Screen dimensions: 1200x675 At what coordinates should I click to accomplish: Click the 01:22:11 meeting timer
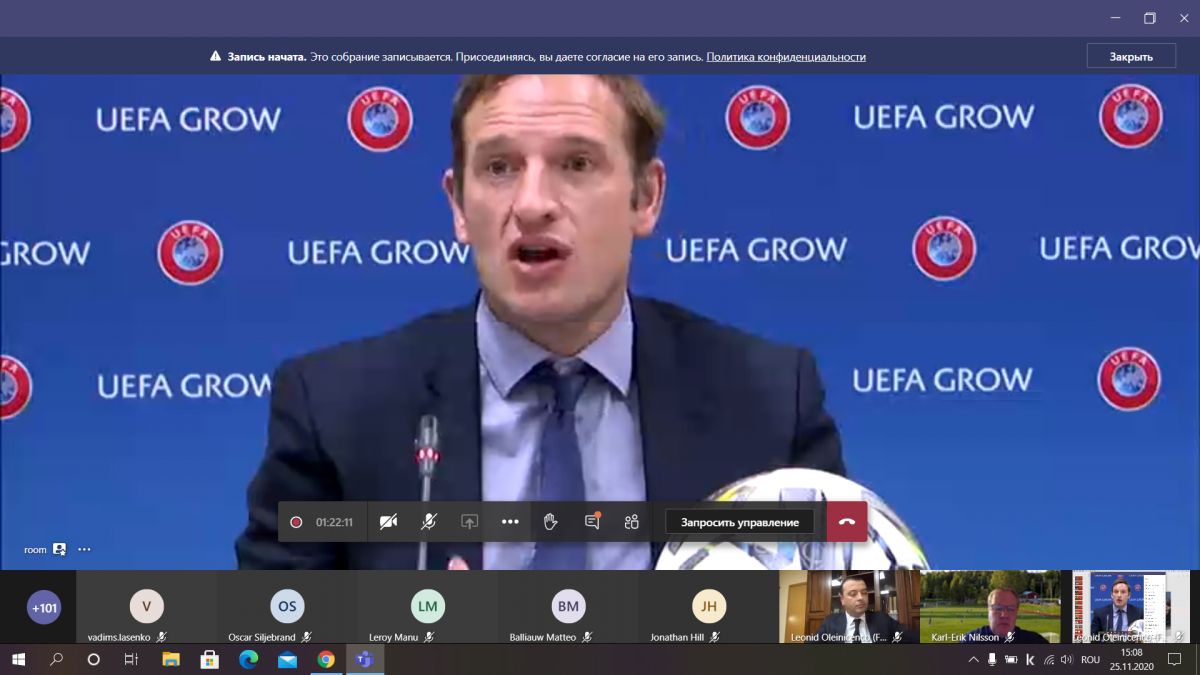click(x=334, y=522)
